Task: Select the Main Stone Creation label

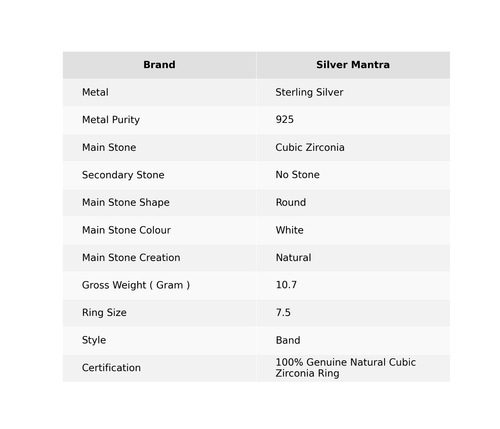Action: pos(131,258)
